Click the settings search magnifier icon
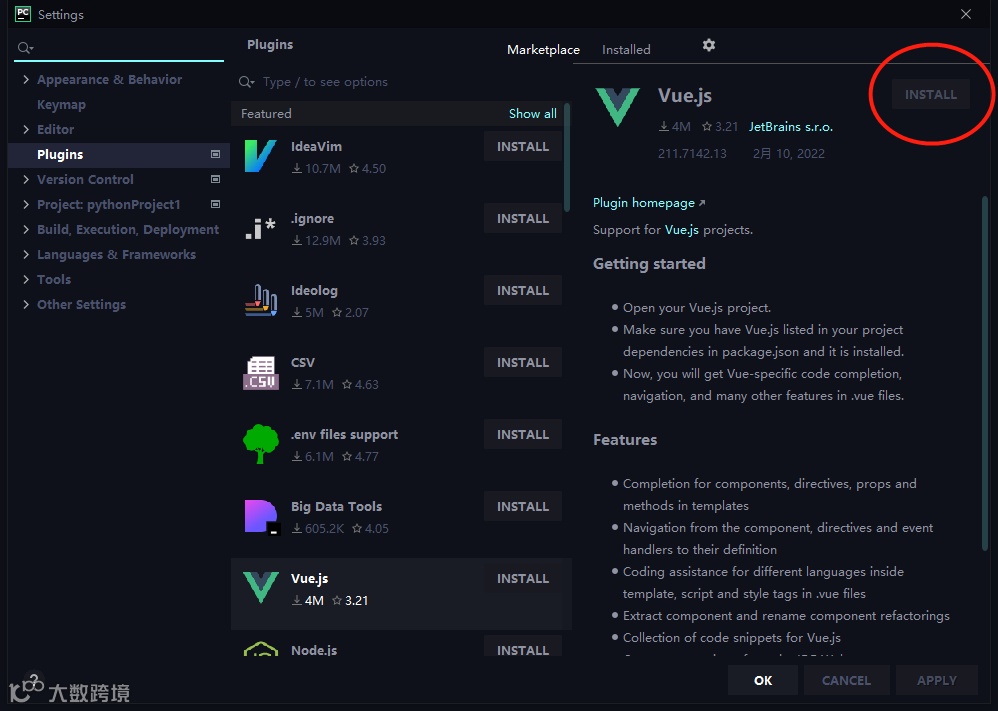Viewport: 998px width, 711px height. point(25,48)
